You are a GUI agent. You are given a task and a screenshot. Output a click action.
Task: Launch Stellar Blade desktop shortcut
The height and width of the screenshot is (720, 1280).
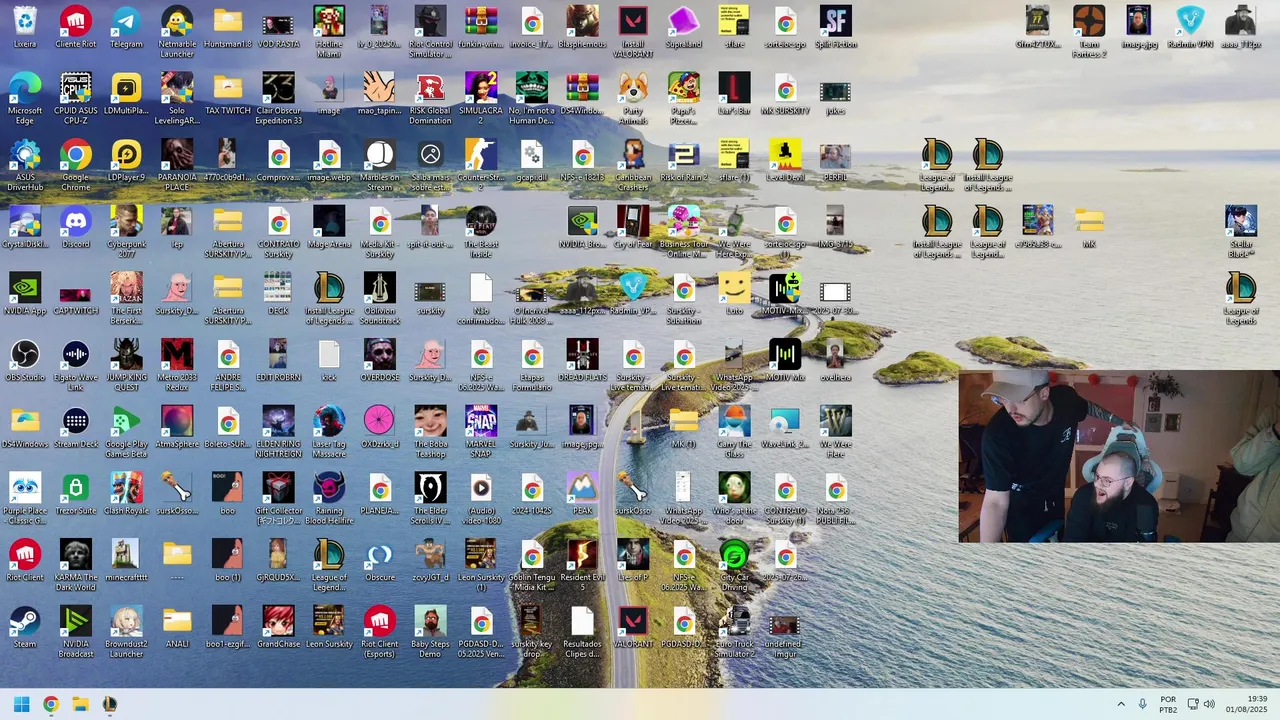[x=1241, y=232]
